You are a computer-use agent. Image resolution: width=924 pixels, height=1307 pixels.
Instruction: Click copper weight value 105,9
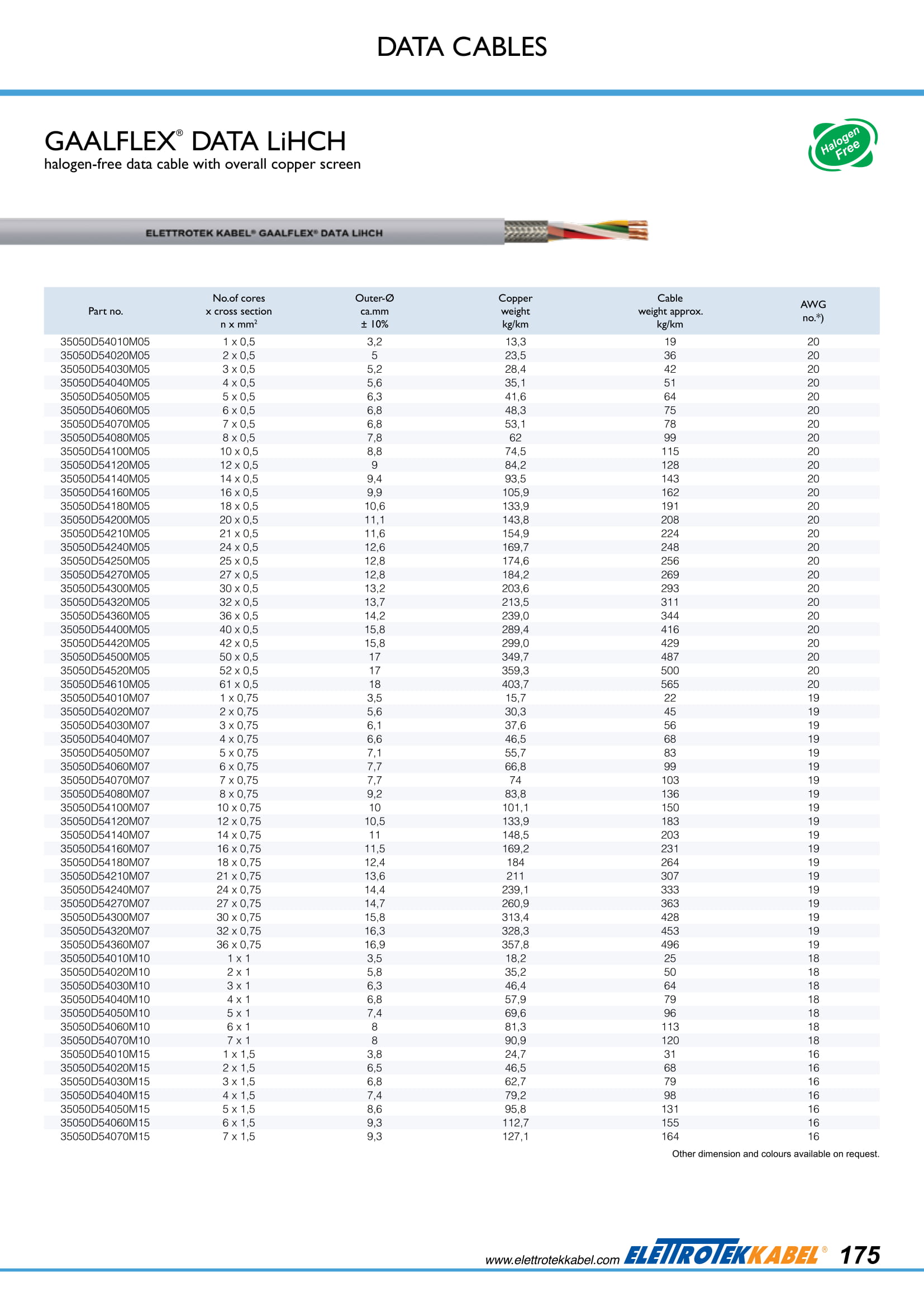(516, 492)
